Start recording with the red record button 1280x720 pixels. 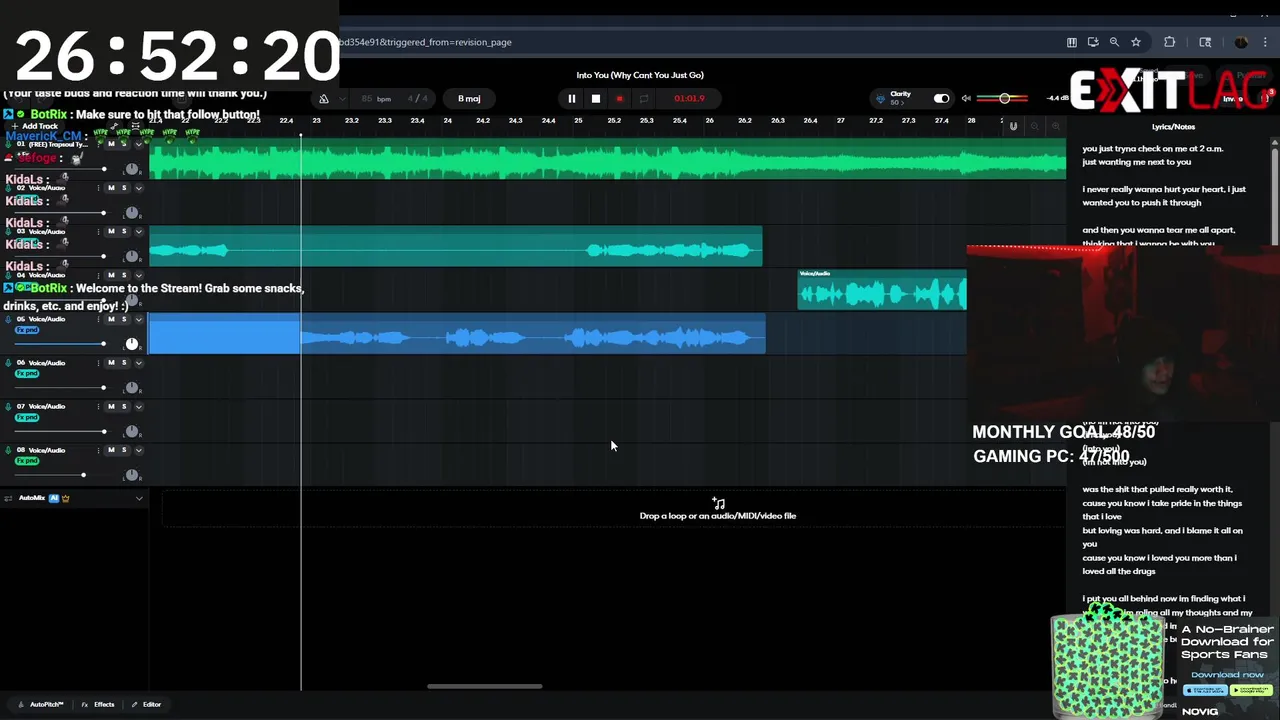coord(619,98)
